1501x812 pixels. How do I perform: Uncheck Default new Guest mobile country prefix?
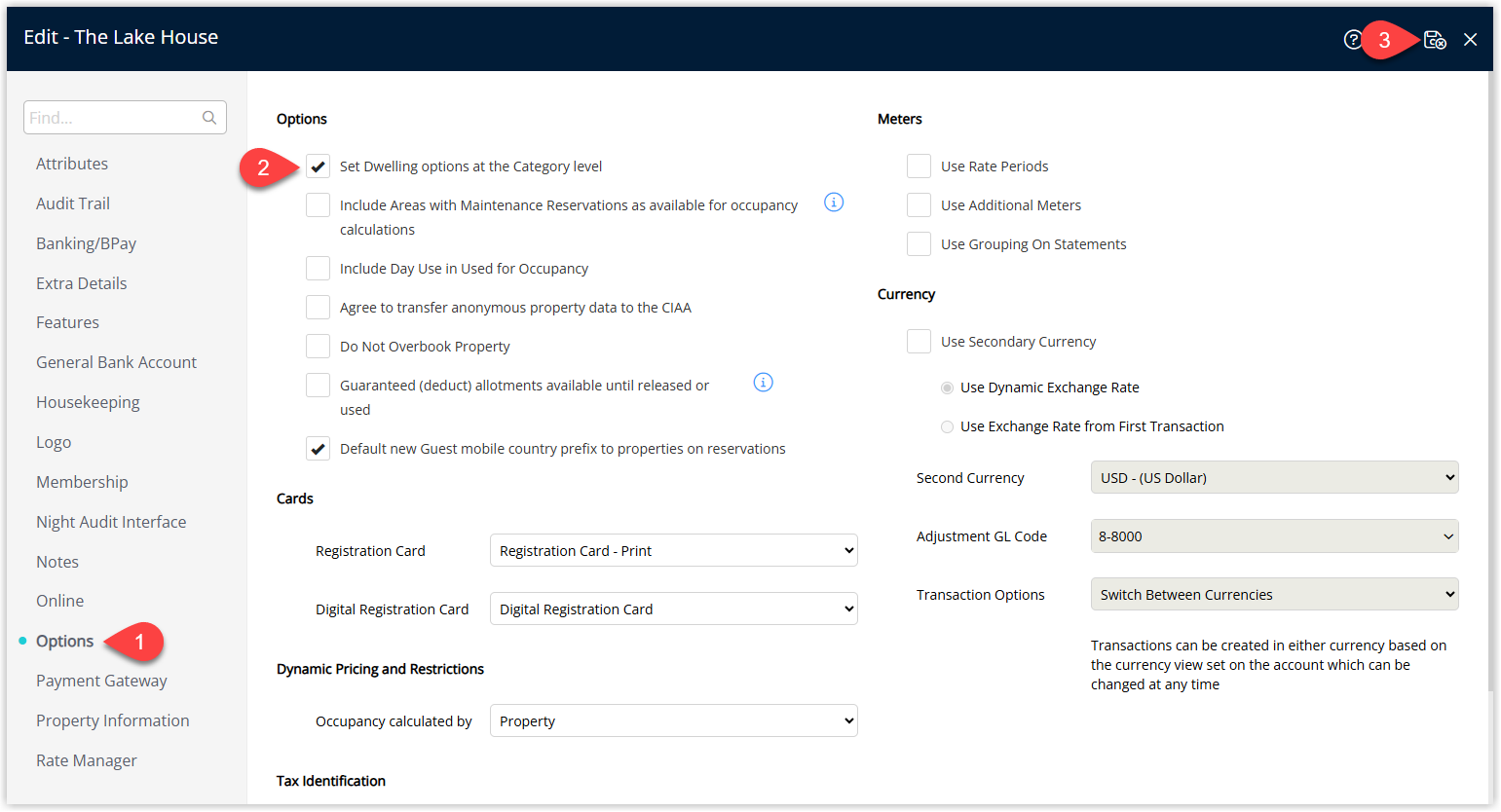(318, 449)
